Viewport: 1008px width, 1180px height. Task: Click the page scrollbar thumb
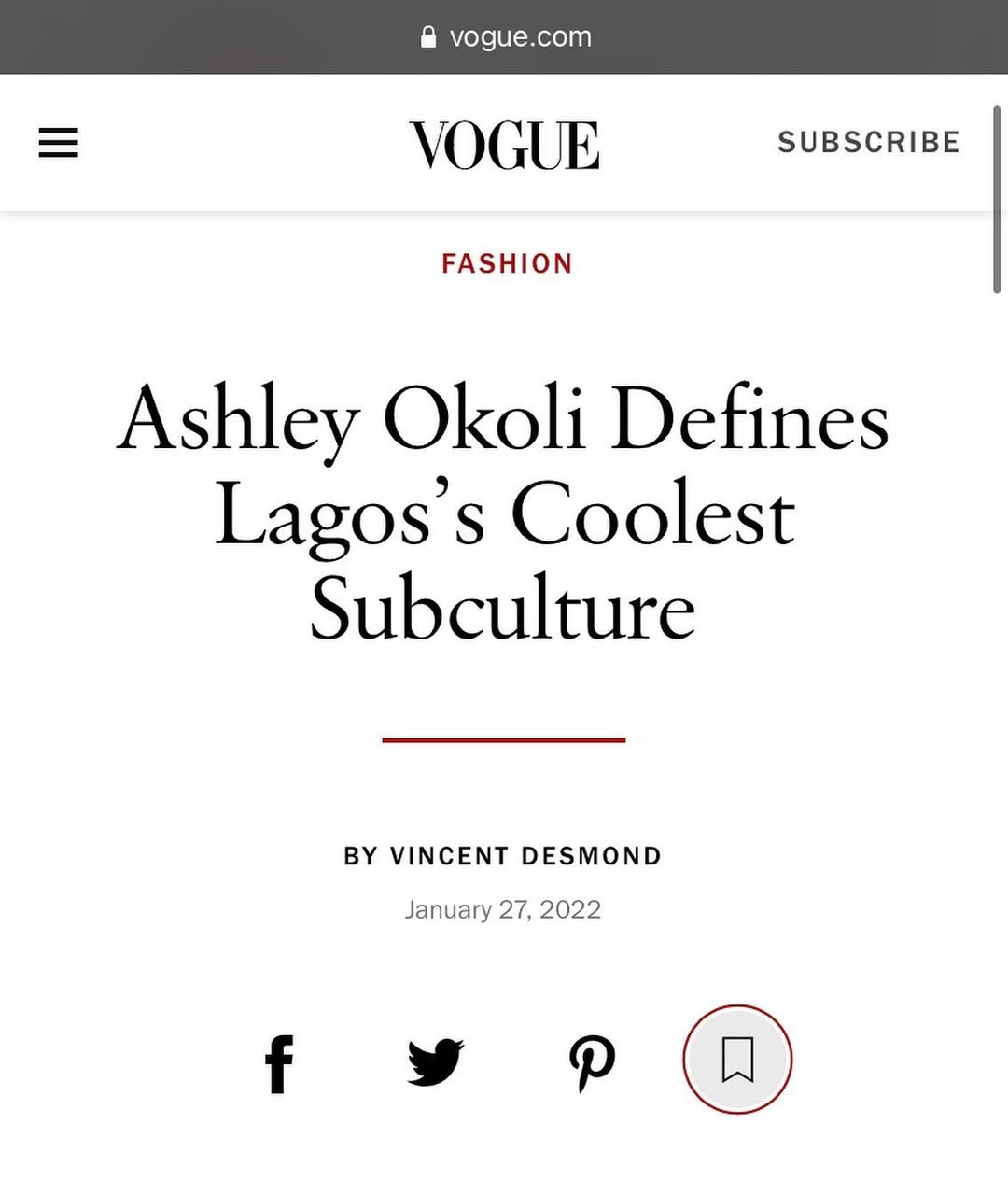click(996, 201)
